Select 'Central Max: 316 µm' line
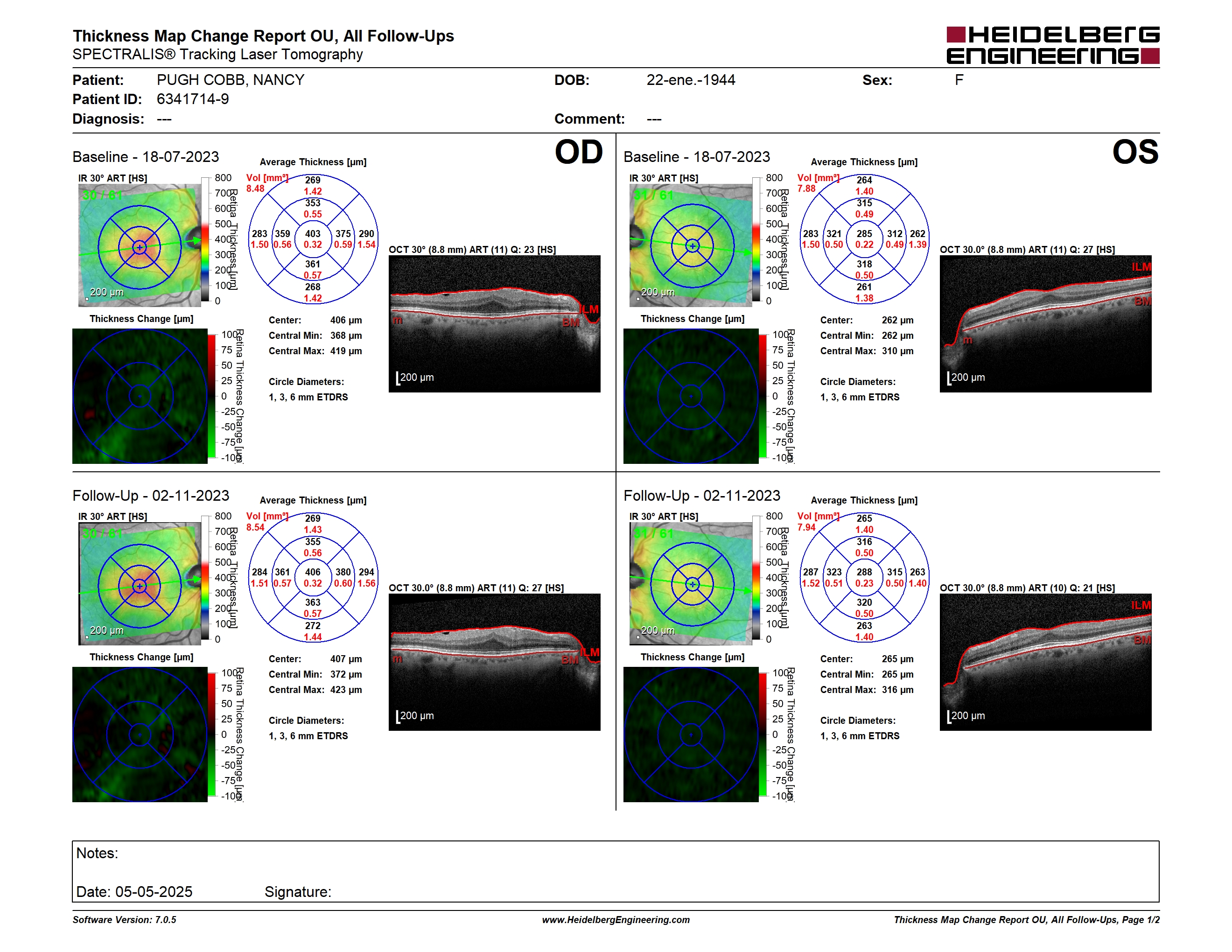Viewport: 1232px width, 952px height. pos(867,689)
